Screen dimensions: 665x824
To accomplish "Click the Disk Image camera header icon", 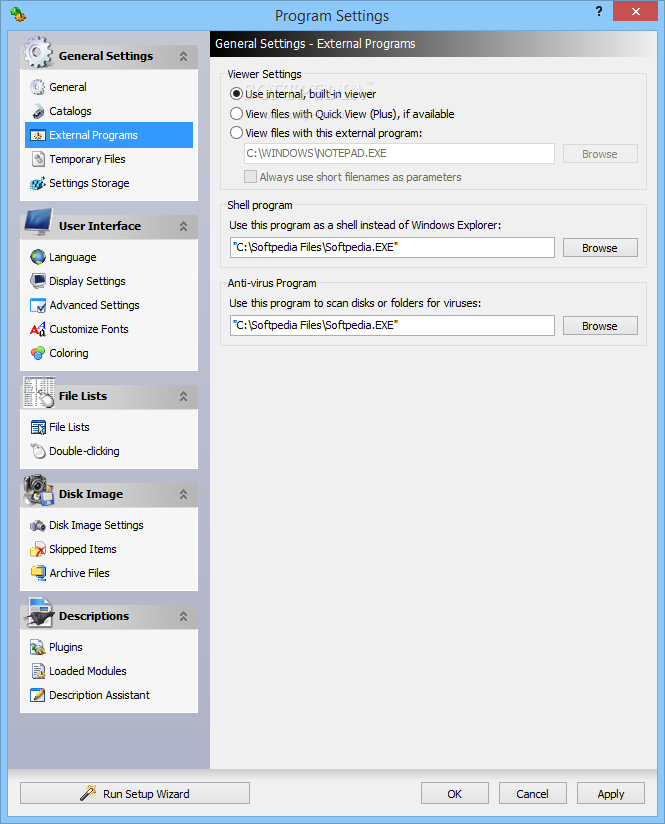I will click(x=38, y=490).
